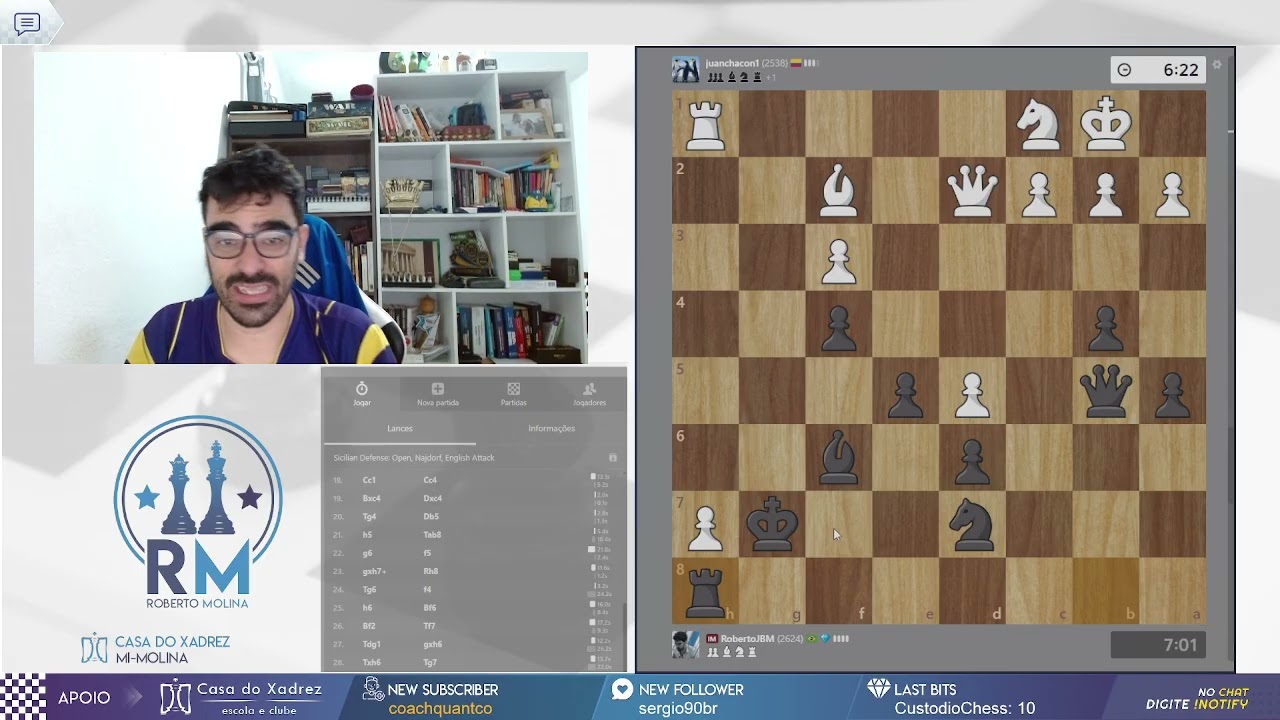Viewport: 1280px width, 720px height.
Task: Select the white rook on h1
Action: 705,124
